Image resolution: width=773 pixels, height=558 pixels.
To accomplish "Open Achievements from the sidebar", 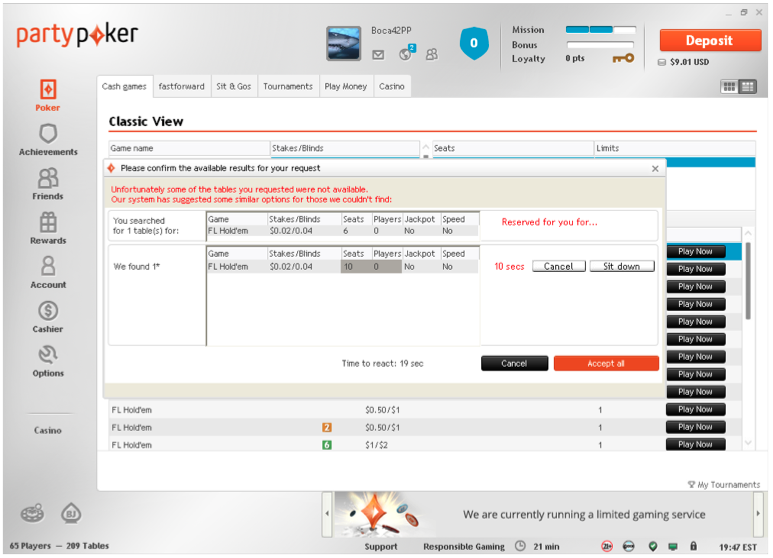I will (48, 140).
